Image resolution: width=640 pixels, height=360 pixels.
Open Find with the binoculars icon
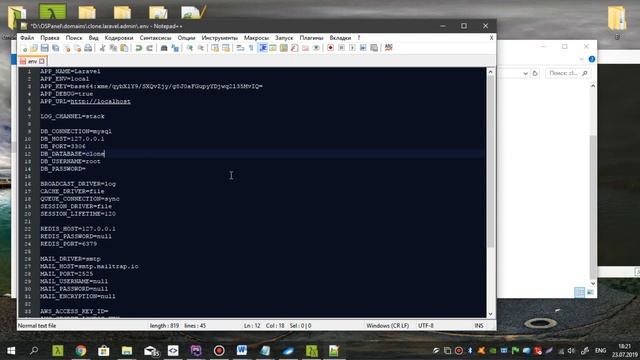click(164, 48)
